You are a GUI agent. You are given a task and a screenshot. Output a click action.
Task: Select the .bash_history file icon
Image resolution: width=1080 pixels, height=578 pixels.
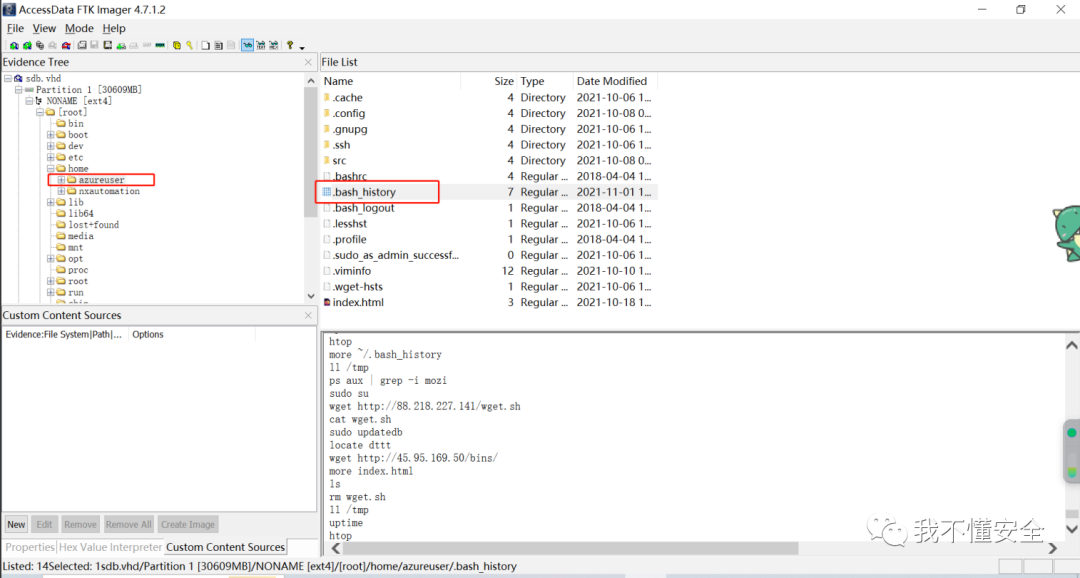327,192
